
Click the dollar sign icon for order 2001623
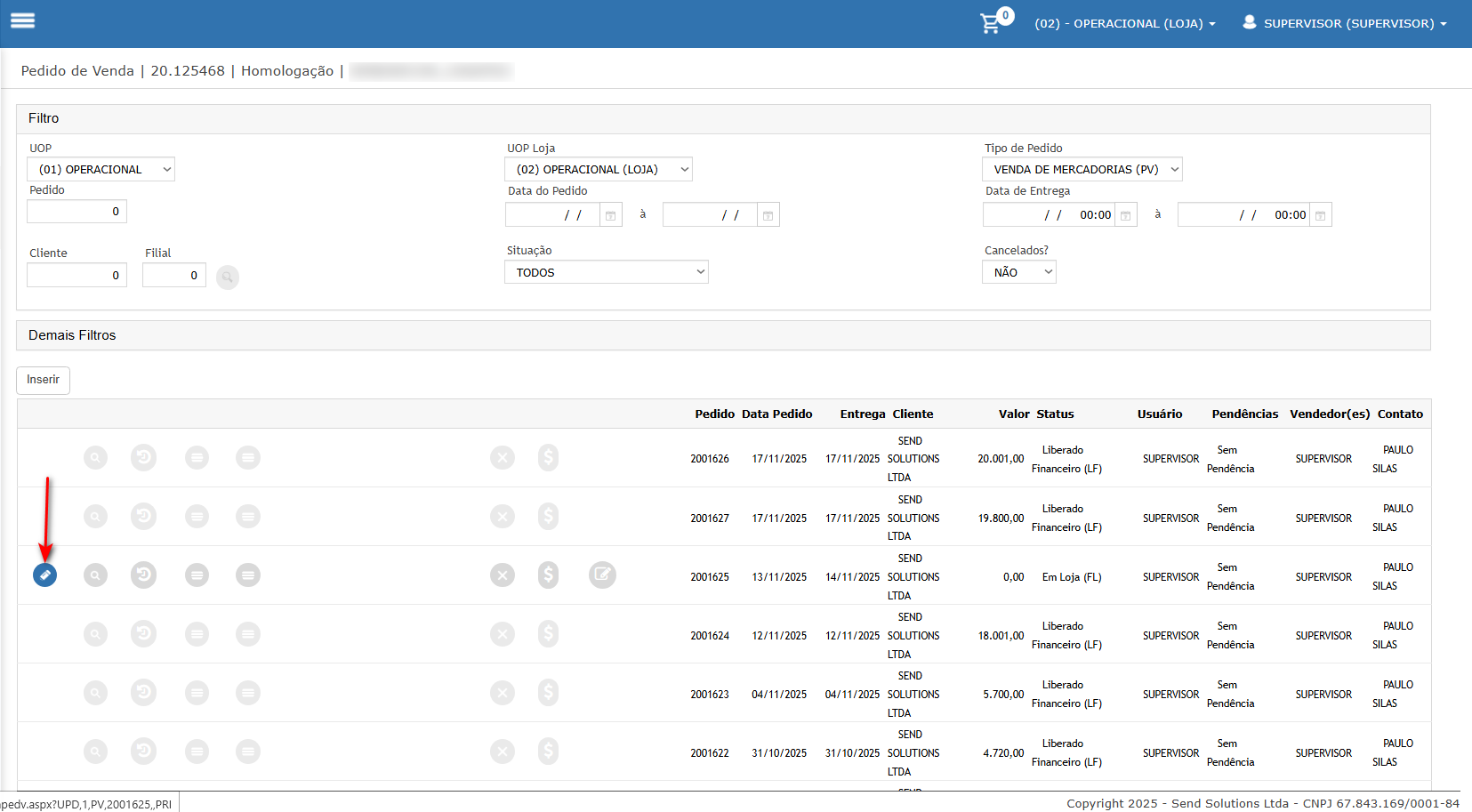click(548, 693)
